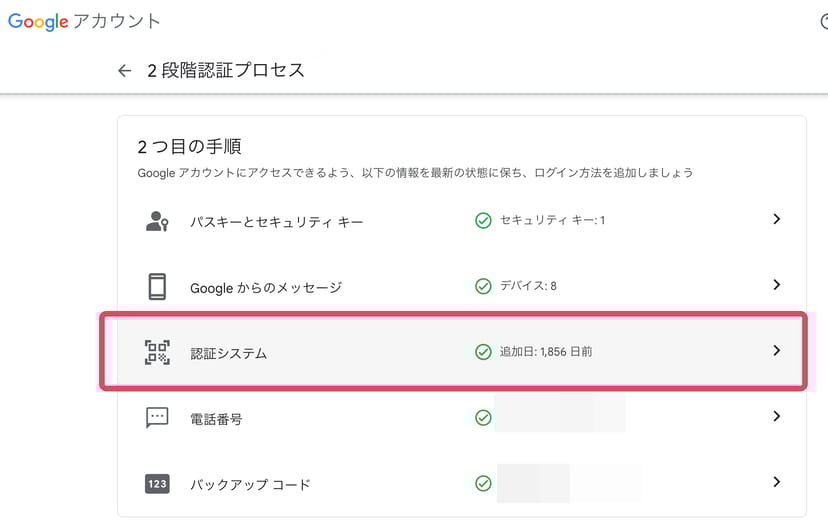The height and width of the screenshot is (529, 828).
Task: Click the passkey and security key icon
Action: pyautogui.click(x=157, y=221)
